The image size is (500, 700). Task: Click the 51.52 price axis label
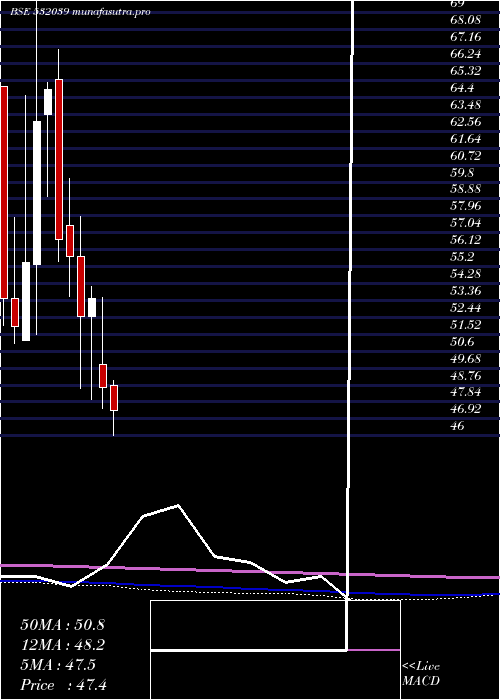click(x=466, y=325)
